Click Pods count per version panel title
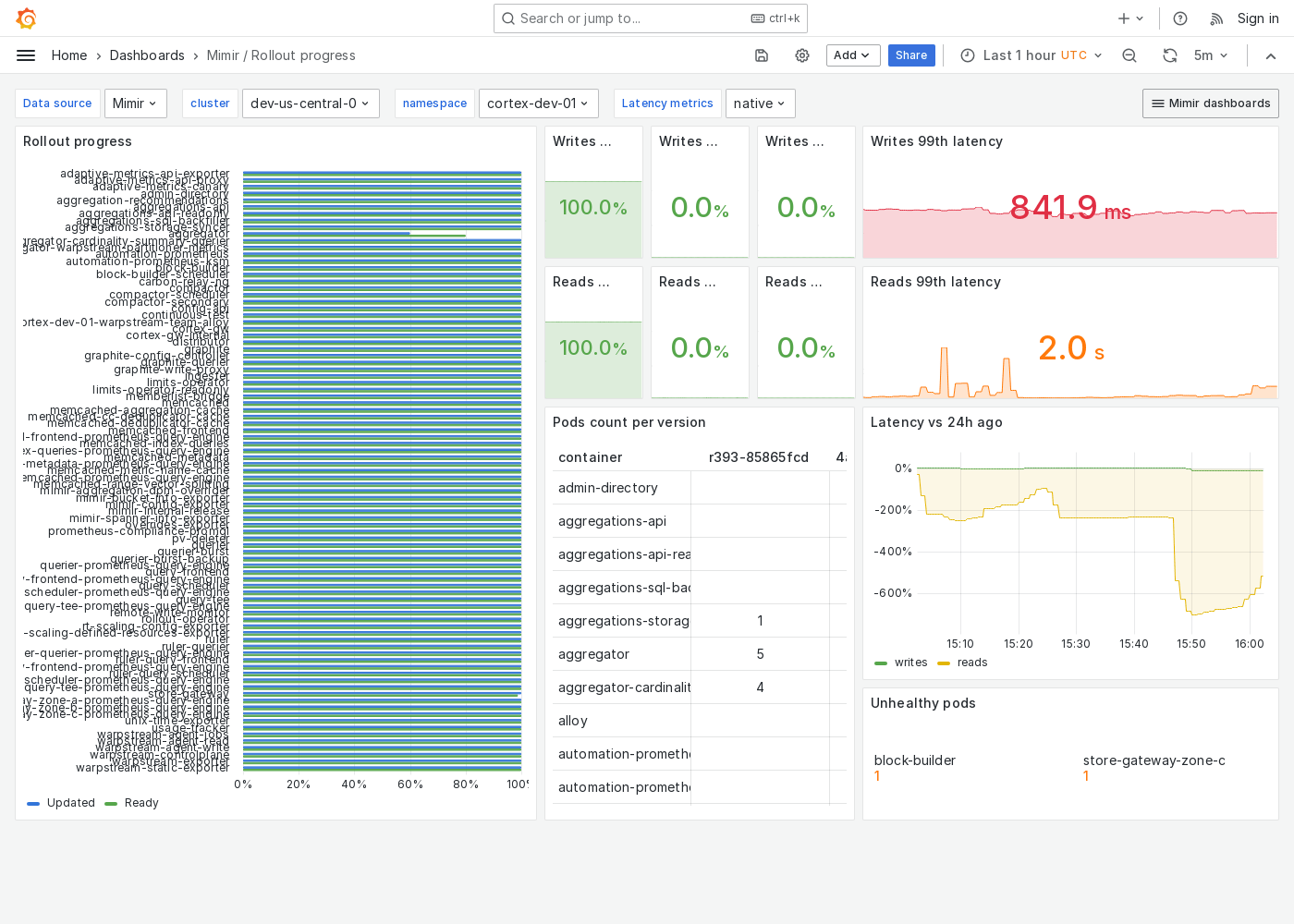The image size is (1294, 924). [x=629, y=422]
